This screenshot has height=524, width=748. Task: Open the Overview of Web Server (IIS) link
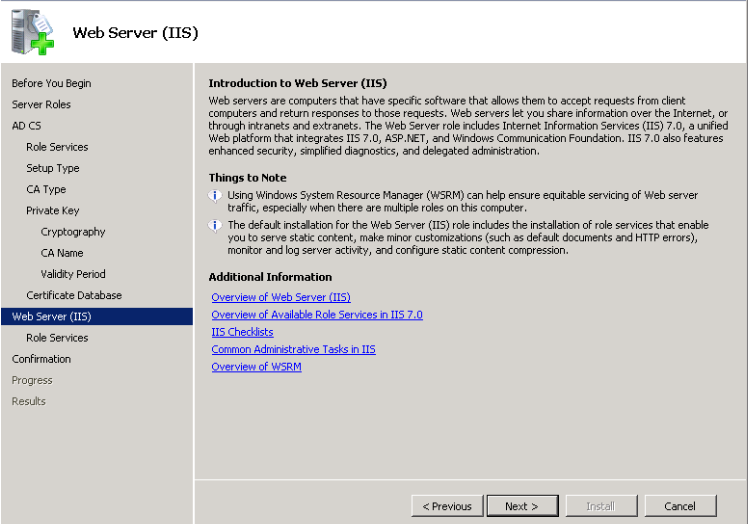pyautogui.click(x=281, y=297)
